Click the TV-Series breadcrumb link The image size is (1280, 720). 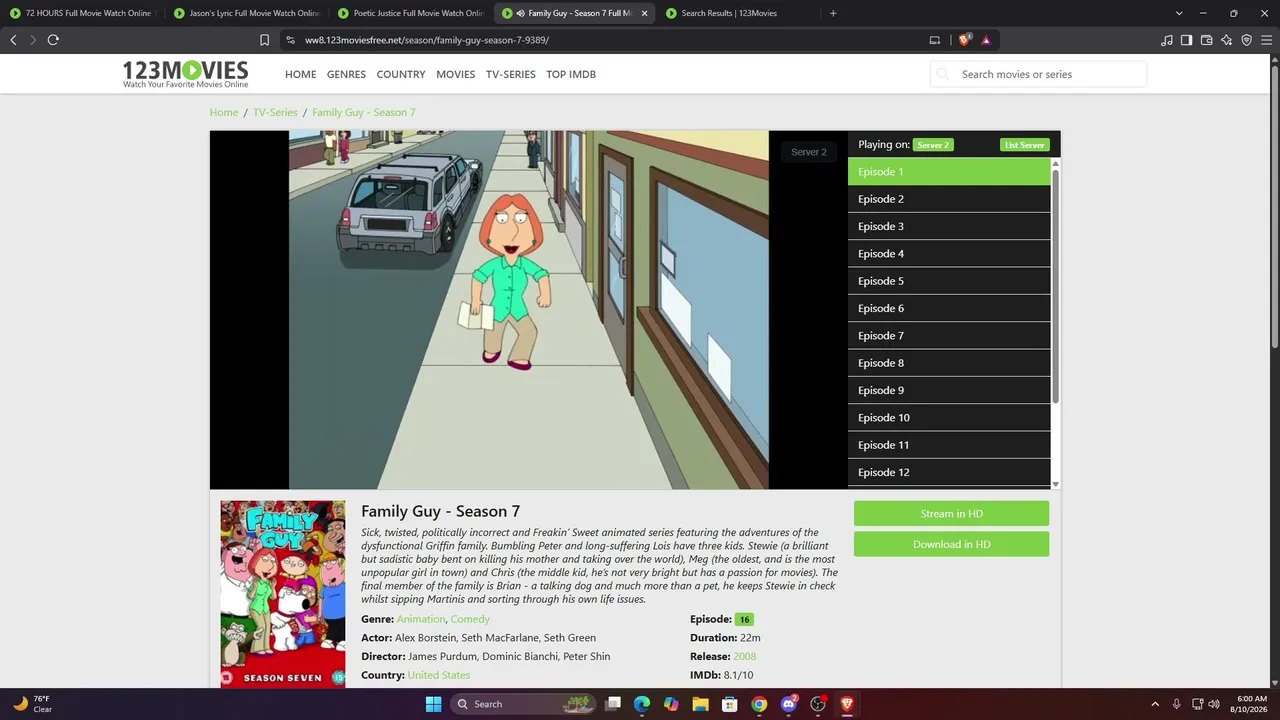pyautogui.click(x=275, y=112)
